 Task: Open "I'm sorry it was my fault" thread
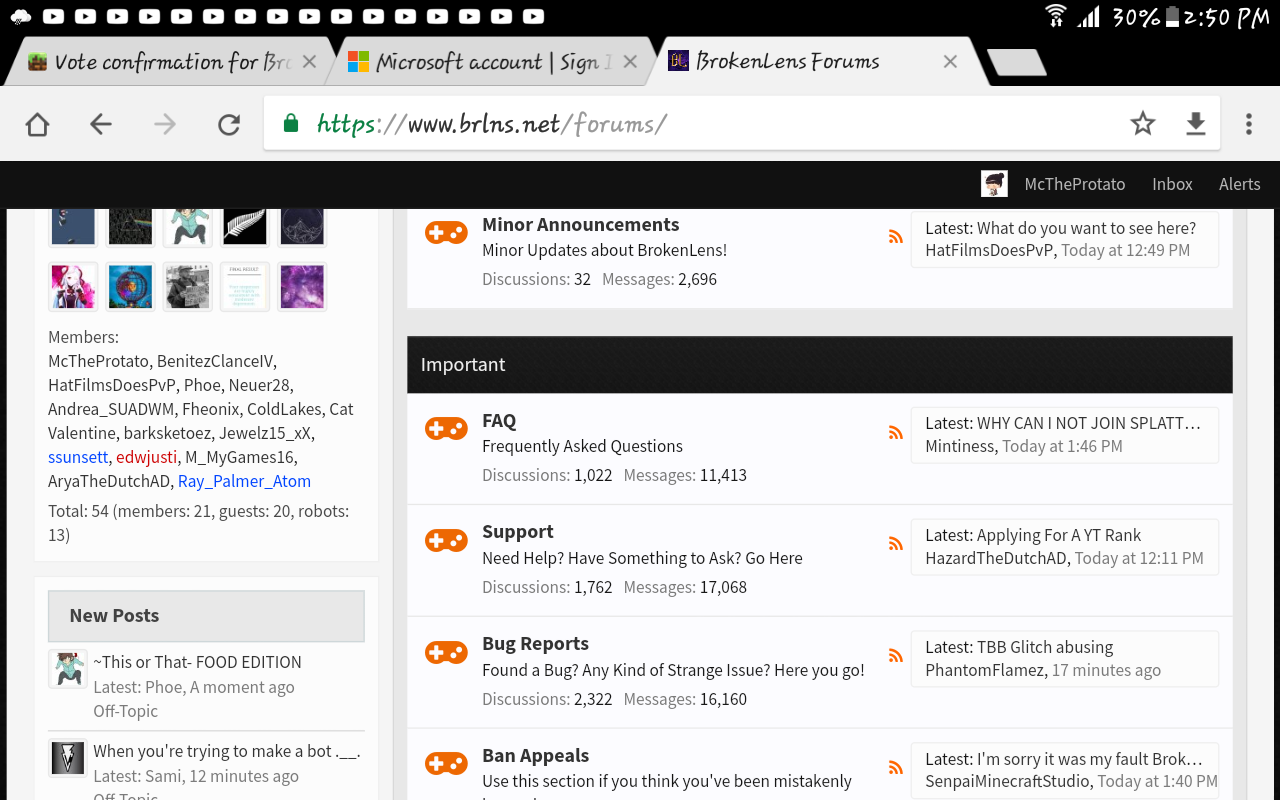coord(1090,759)
